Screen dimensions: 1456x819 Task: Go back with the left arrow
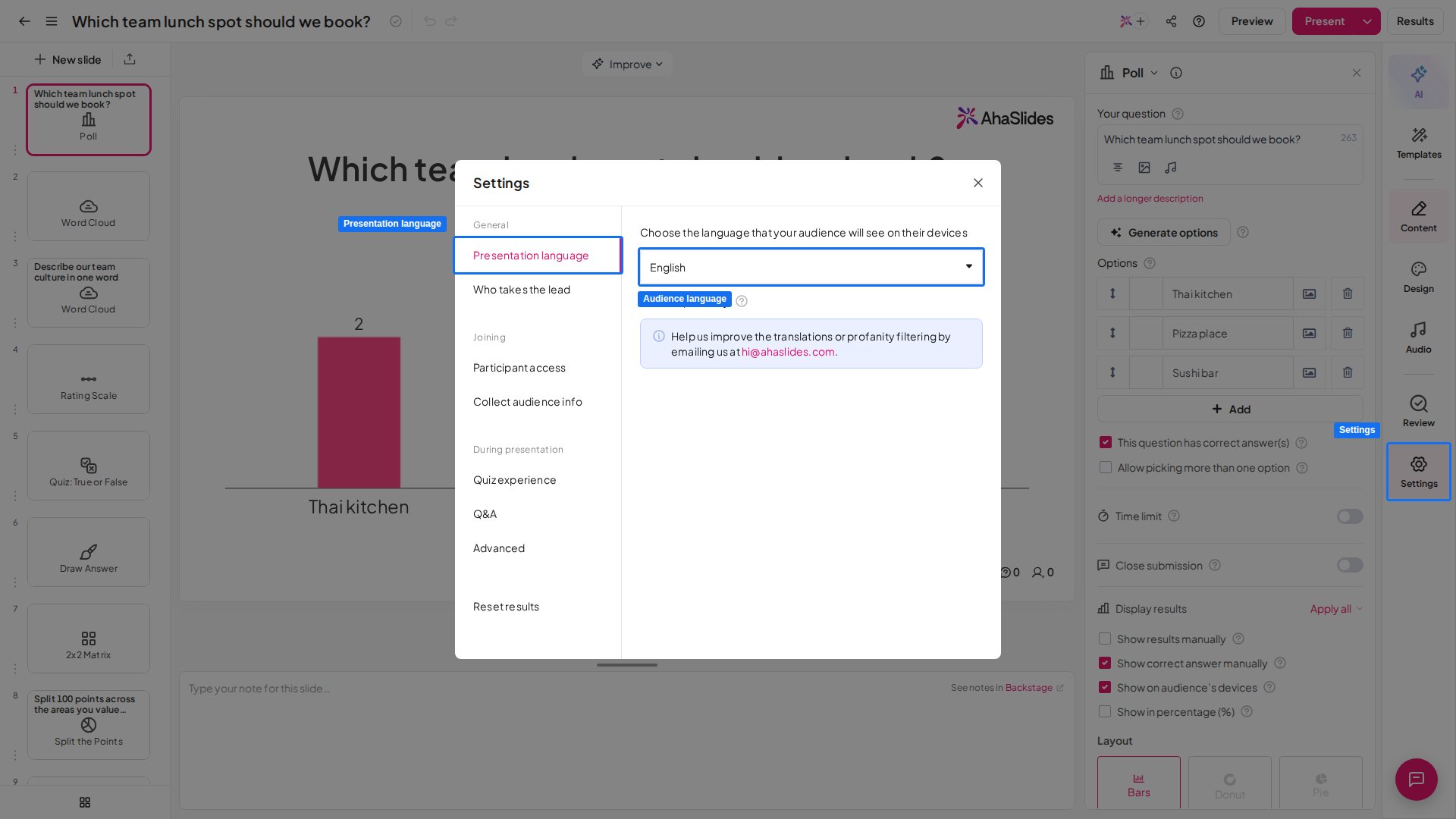click(x=24, y=21)
